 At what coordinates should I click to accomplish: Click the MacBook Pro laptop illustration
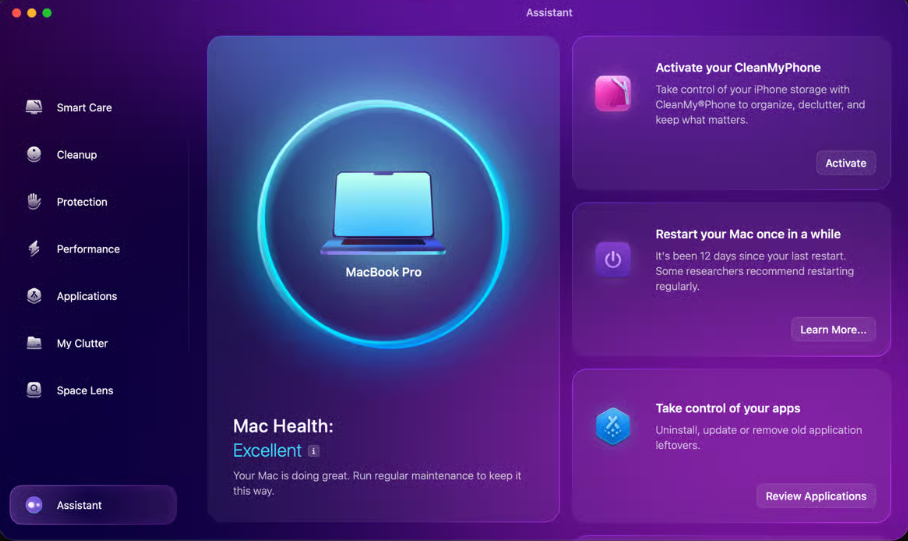383,213
